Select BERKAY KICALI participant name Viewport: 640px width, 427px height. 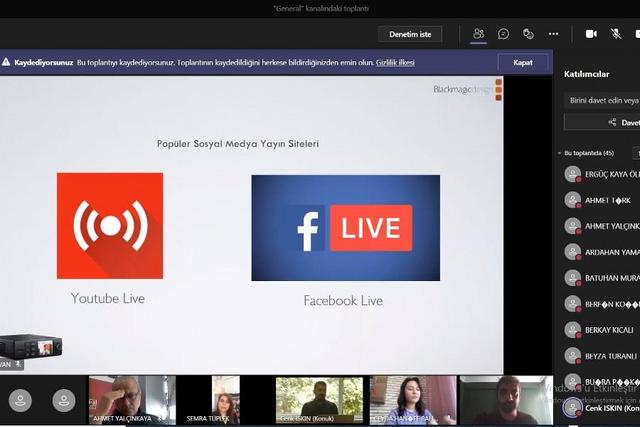pos(609,330)
